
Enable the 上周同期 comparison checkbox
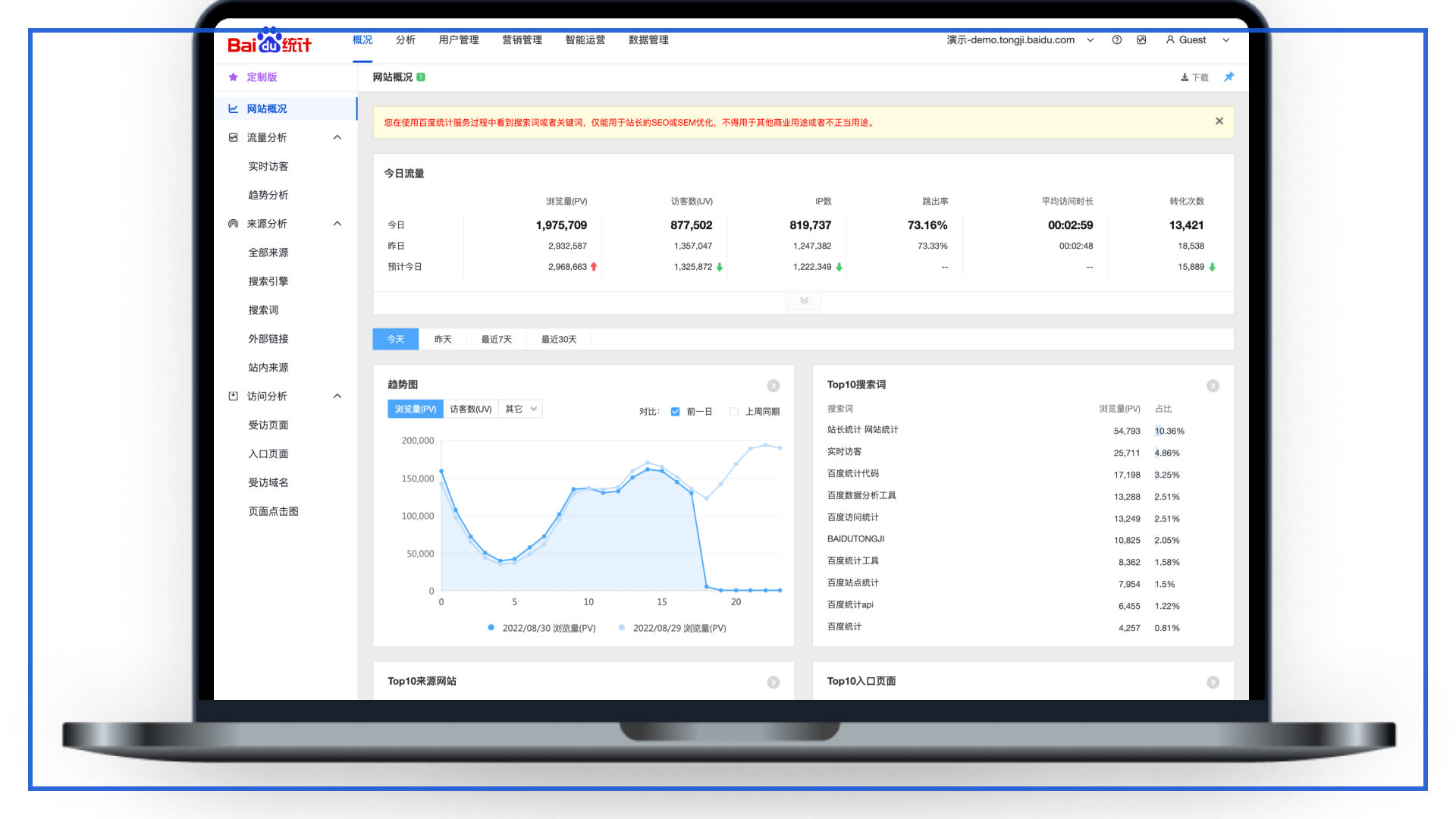tap(734, 411)
